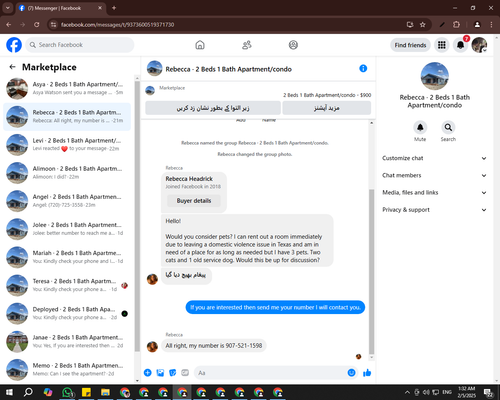Open the tab search dropdown in Chrome
Image resolution: width=500 pixels, height=400 pixels.
(7, 8)
